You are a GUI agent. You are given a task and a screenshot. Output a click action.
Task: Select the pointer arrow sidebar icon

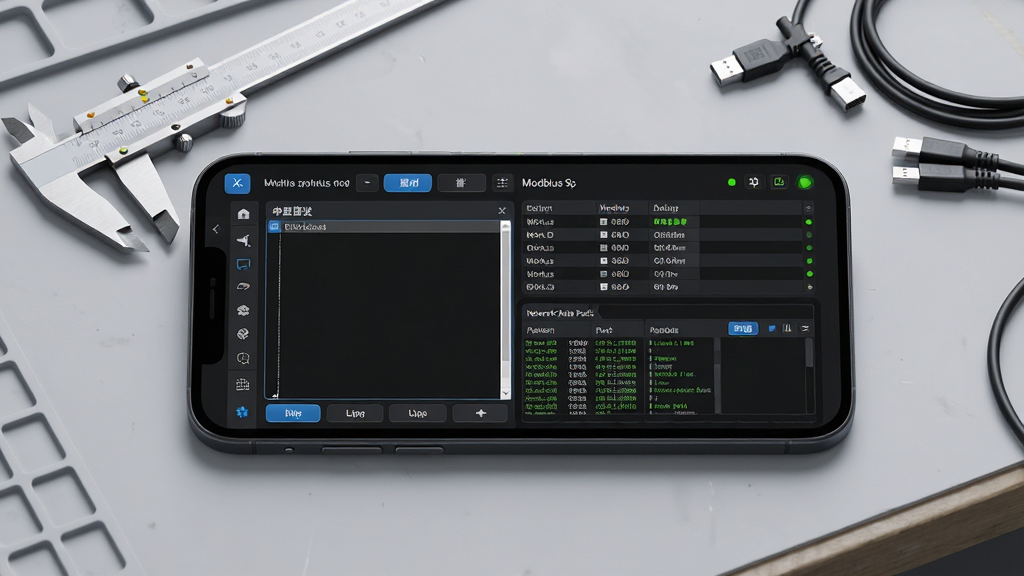[244, 240]
